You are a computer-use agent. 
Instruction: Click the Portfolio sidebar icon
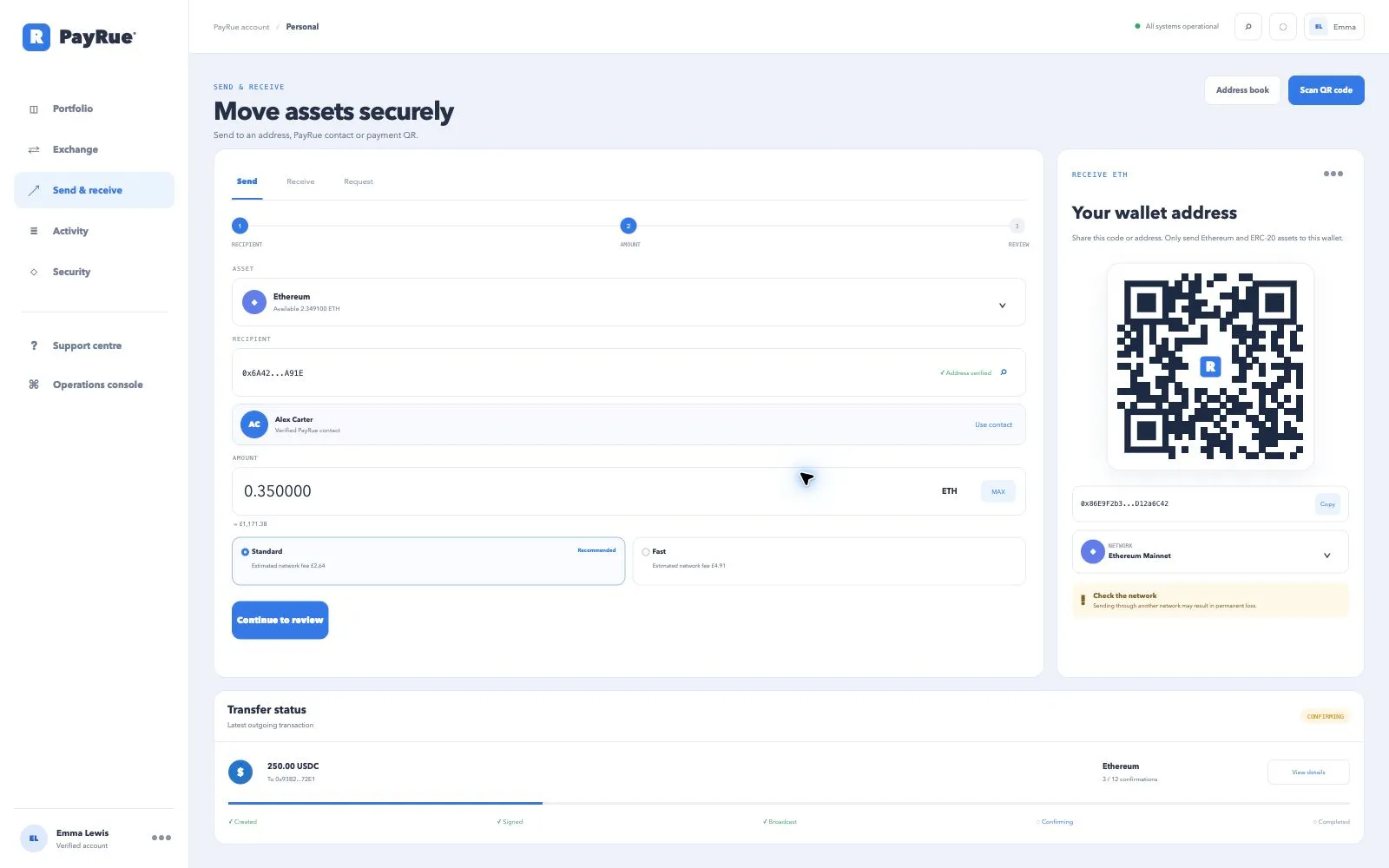(x=34, y=109)
